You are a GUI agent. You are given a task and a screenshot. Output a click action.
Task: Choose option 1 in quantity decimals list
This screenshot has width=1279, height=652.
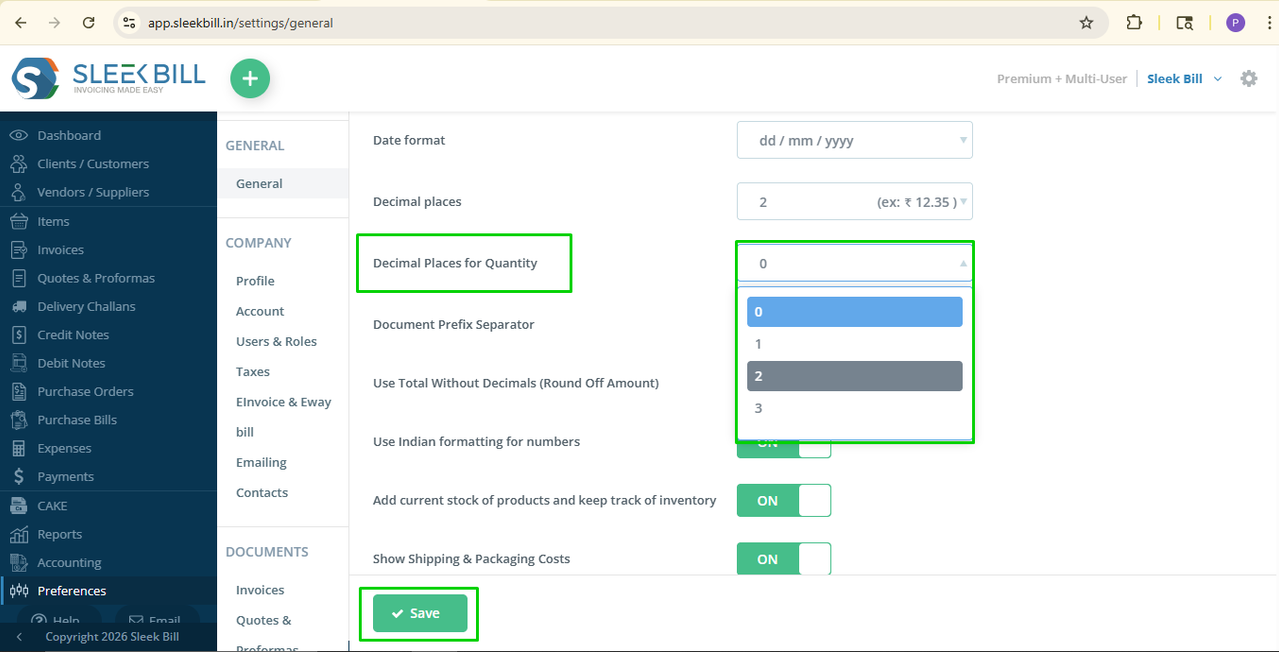tap(855, 344)
